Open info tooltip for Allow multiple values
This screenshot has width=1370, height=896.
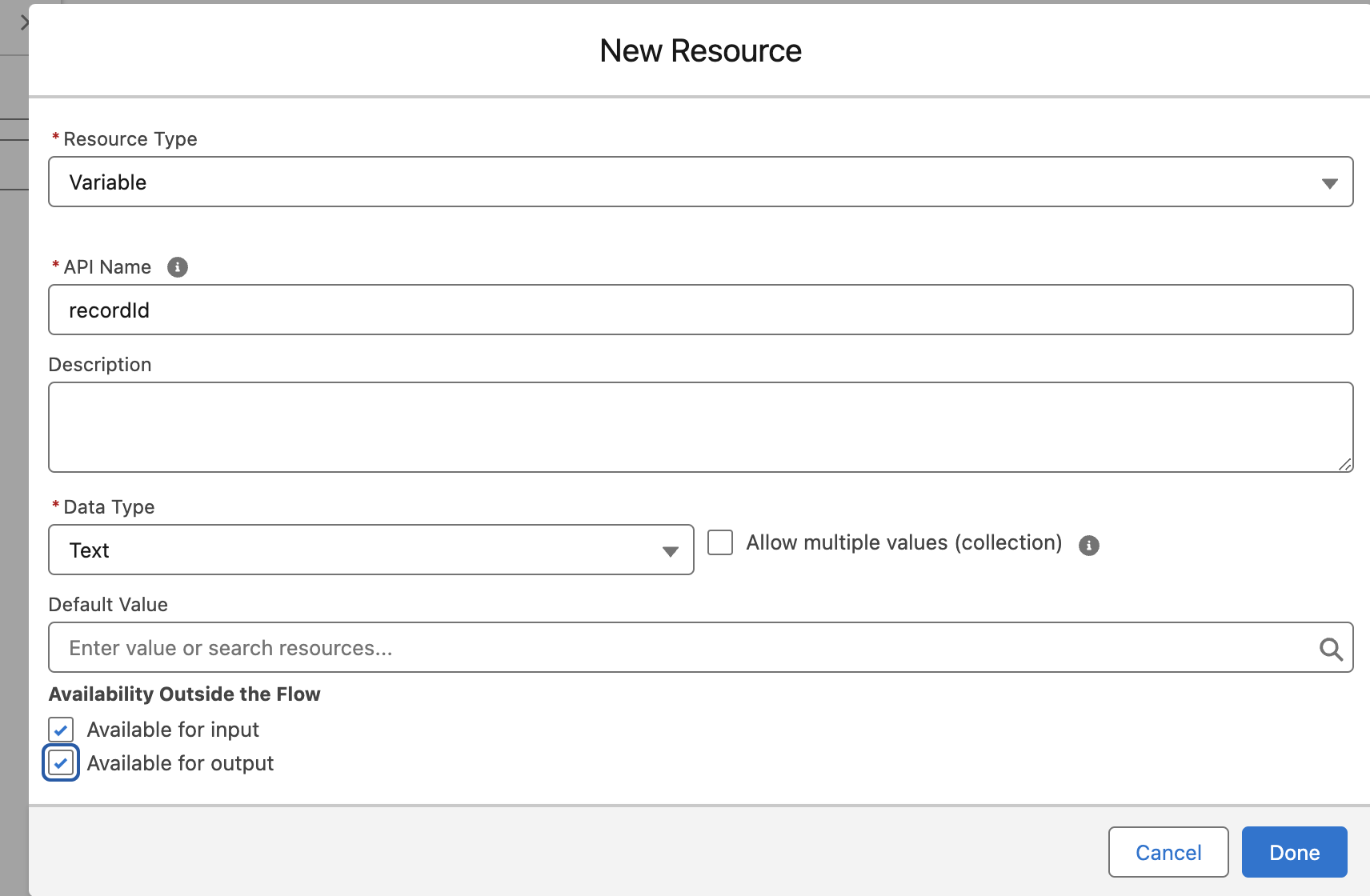click(1089, 544)
